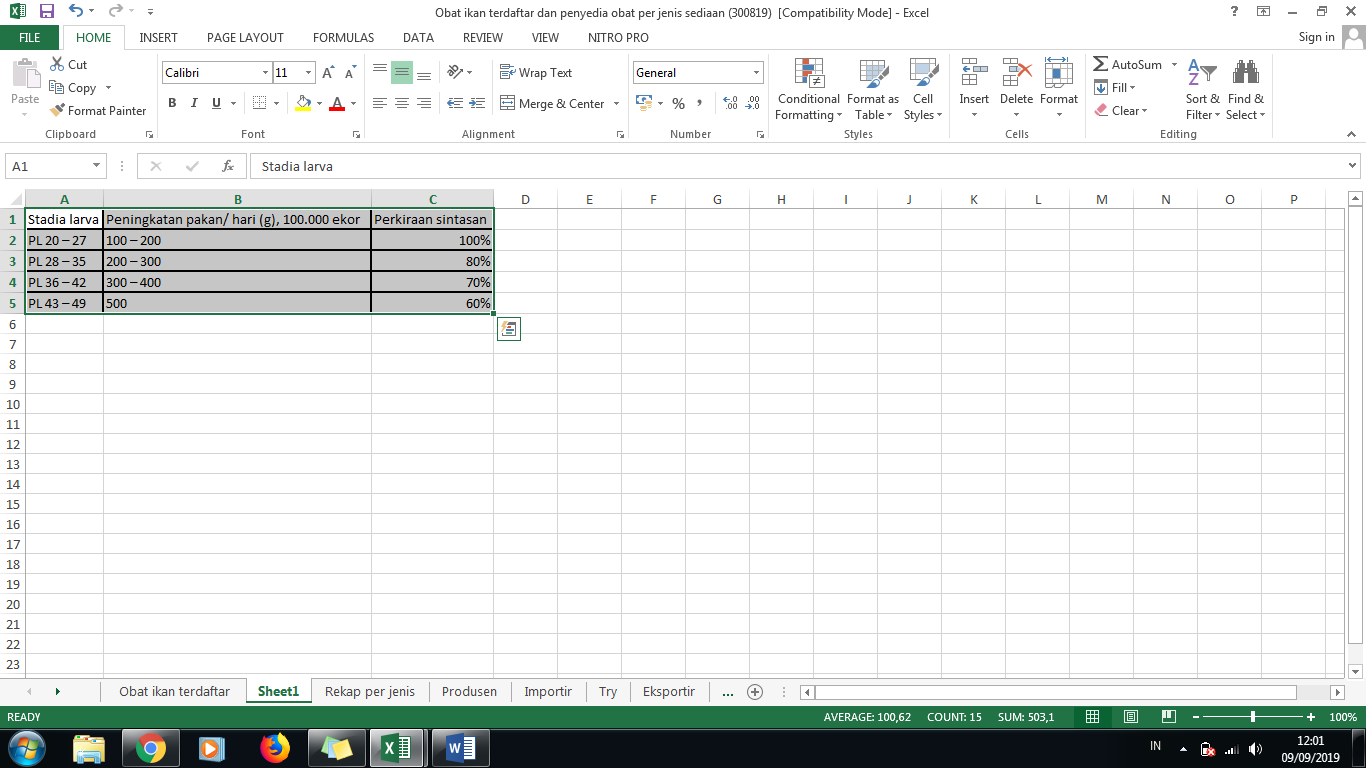This screenshot has width=1366, height=768.
Task: Click the Merge & Center icon
Action: click(507, 103)
